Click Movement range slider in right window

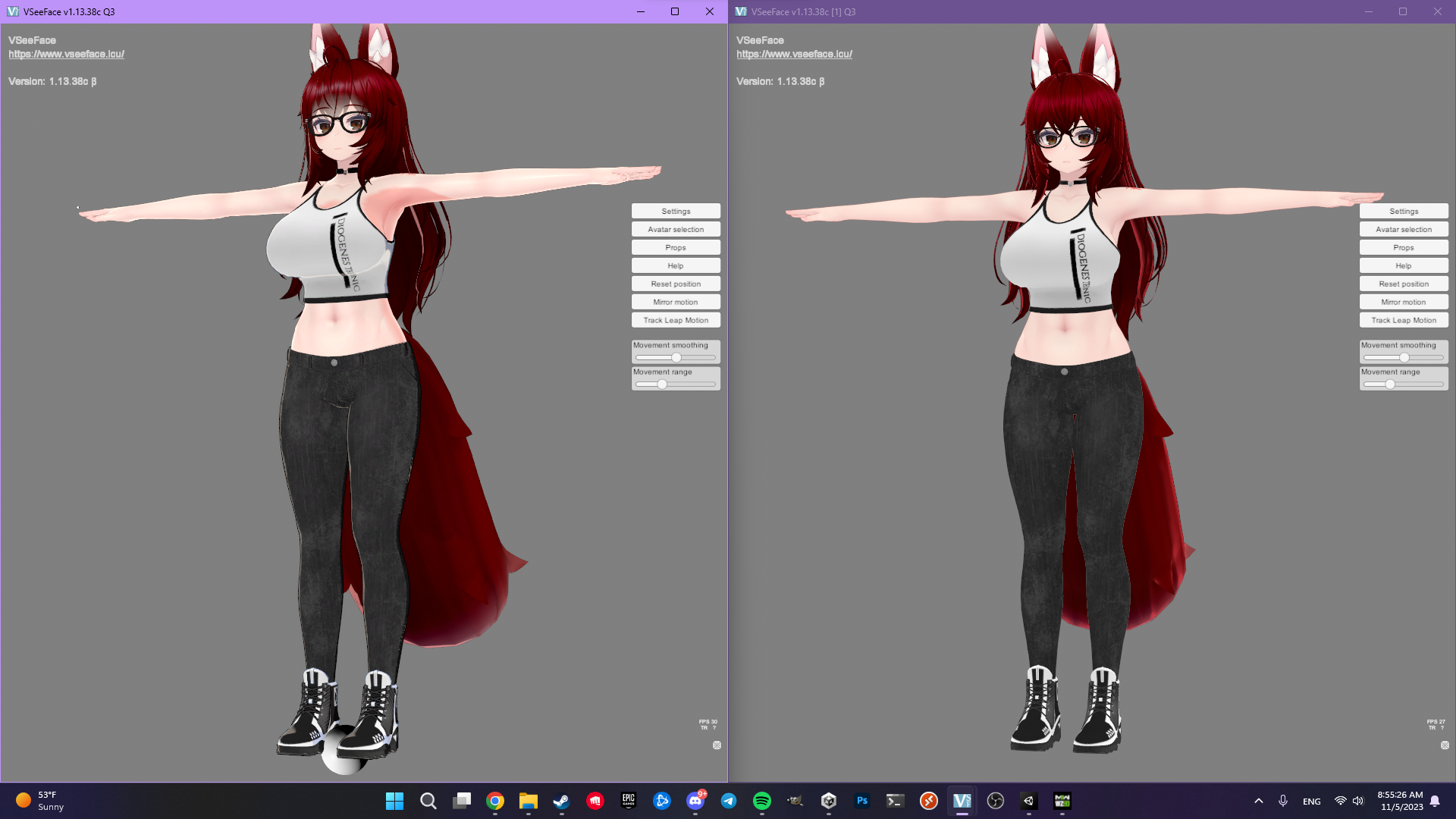pos(1390,384)
